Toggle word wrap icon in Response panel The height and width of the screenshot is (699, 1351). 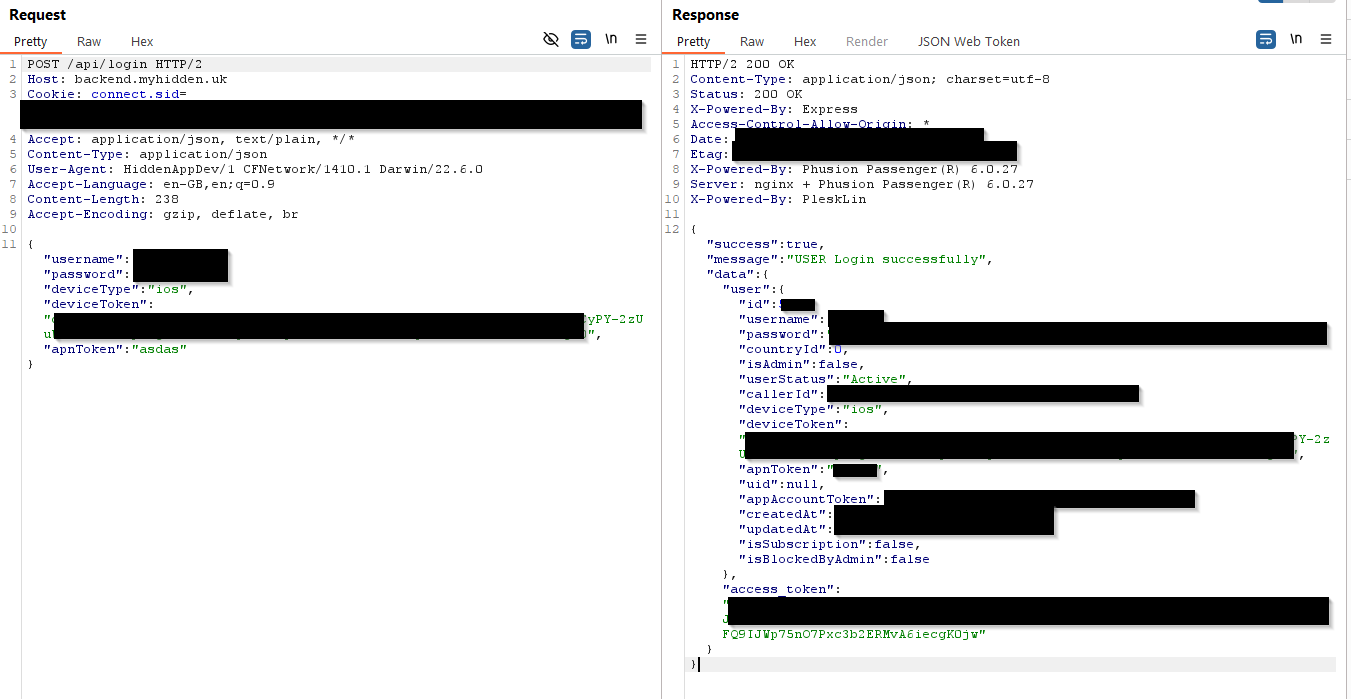coord(1266,39)
